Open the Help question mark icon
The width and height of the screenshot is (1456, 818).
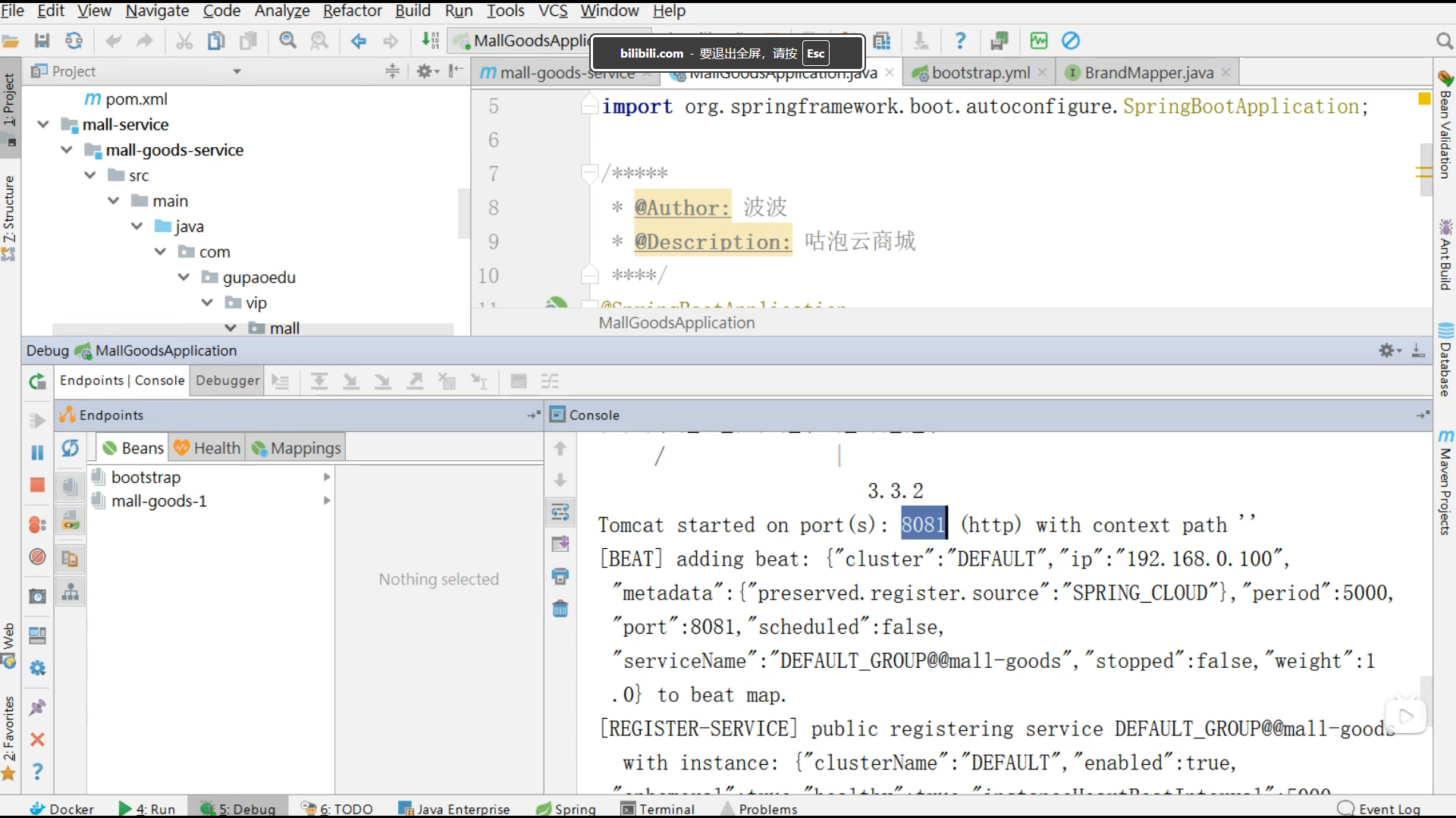click(x=960, y=41)
